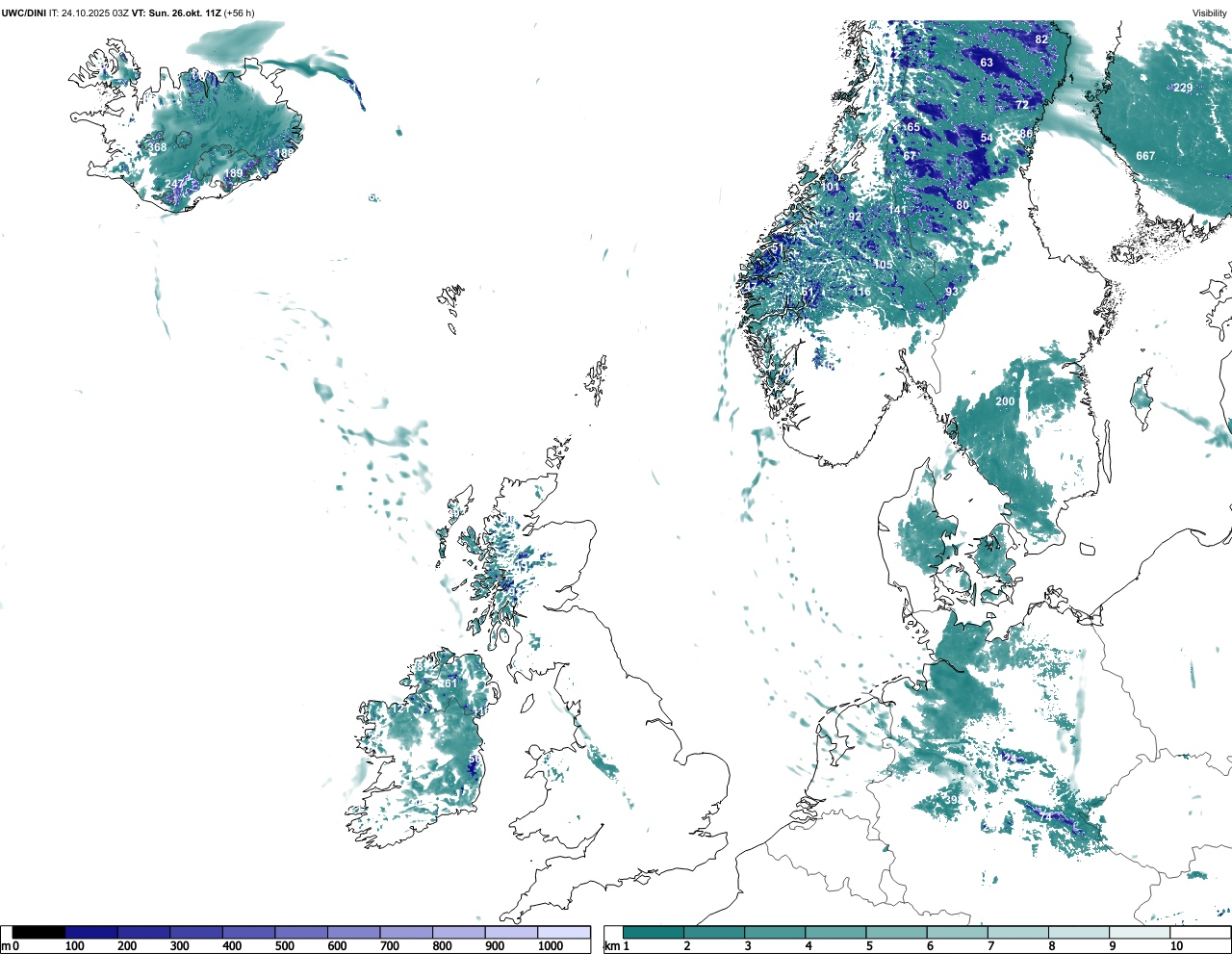This screenshot has height=954, width=1232.
Task: Click the palest 9–10 km legend swatch
Action: point(1141,932)
